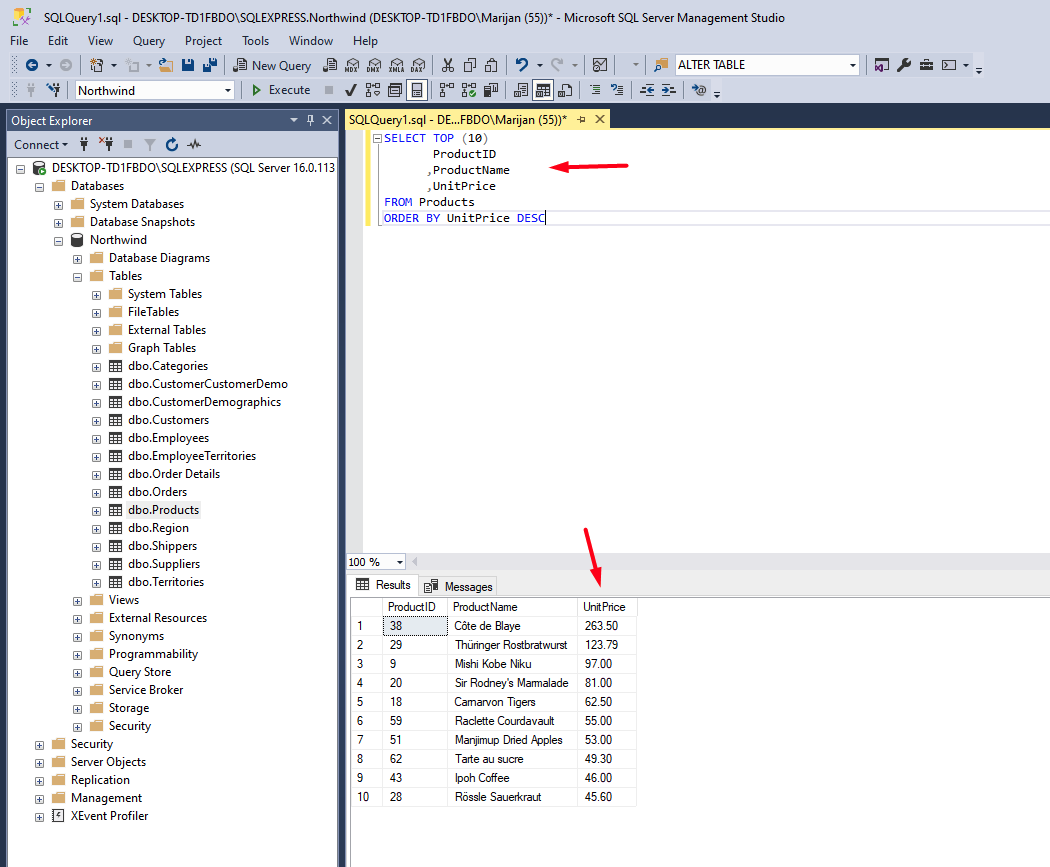Expand the Views folder node

click(78, 601)
